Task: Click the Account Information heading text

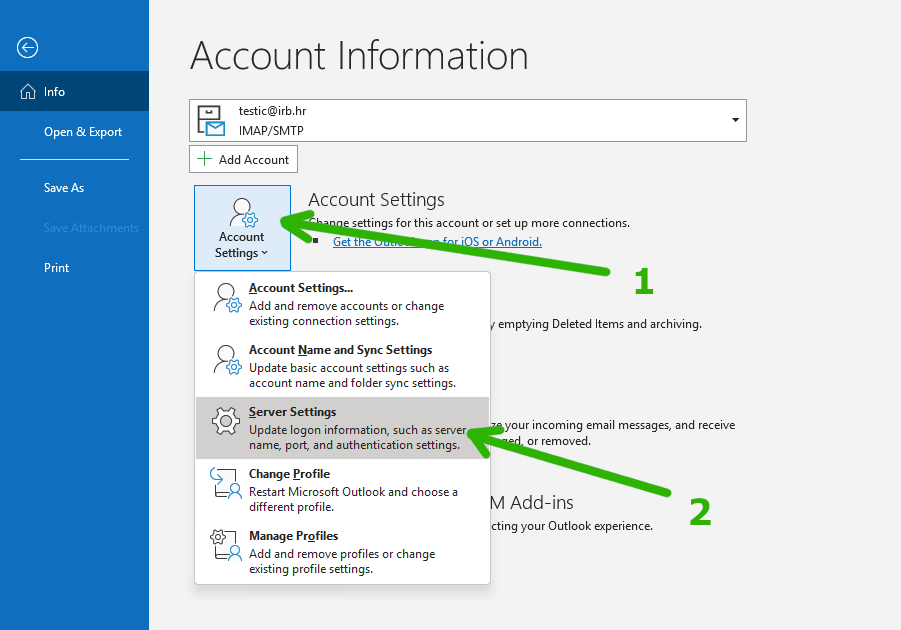Action: (x=359, y=56)
